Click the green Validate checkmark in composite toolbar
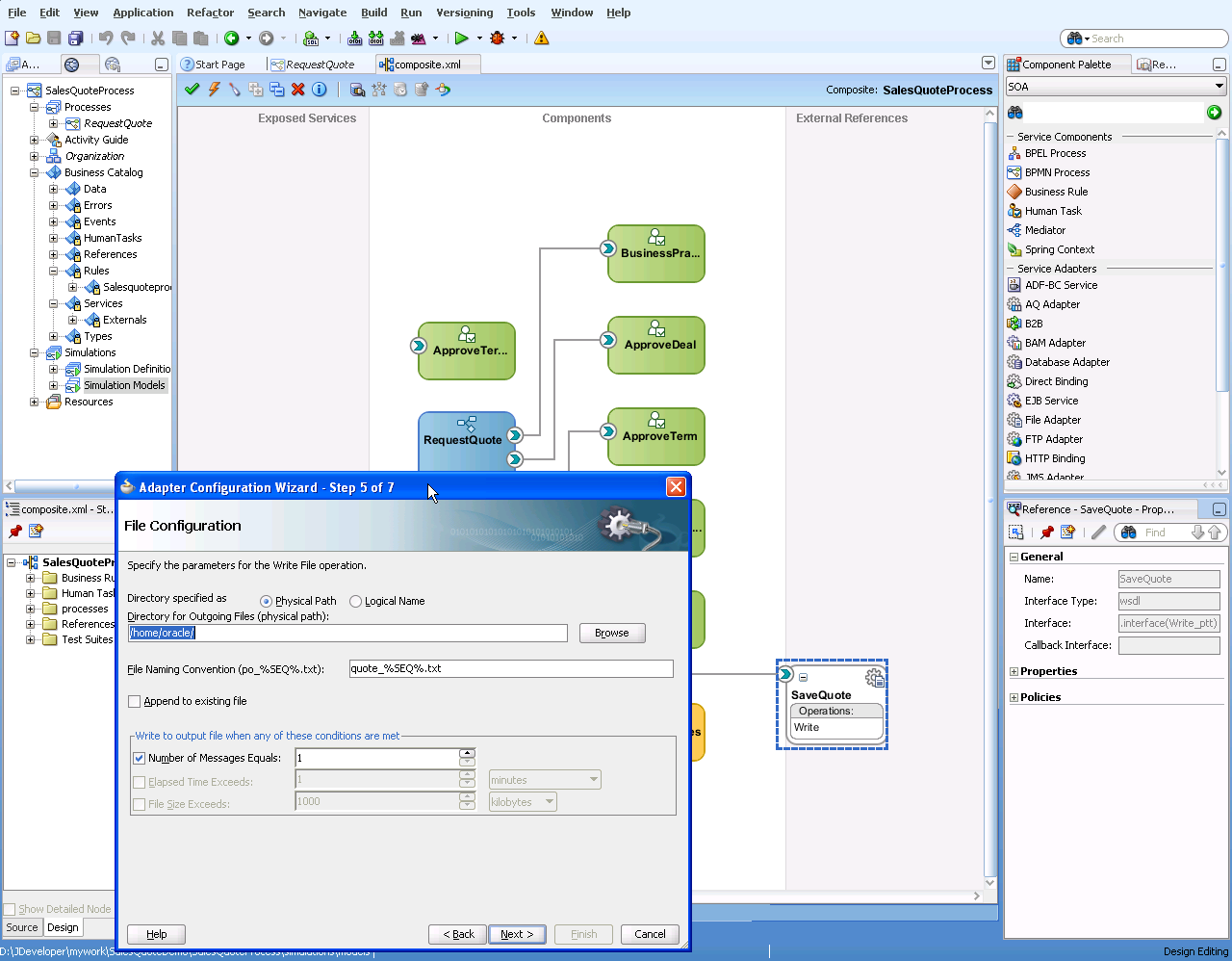 point(192,90)
